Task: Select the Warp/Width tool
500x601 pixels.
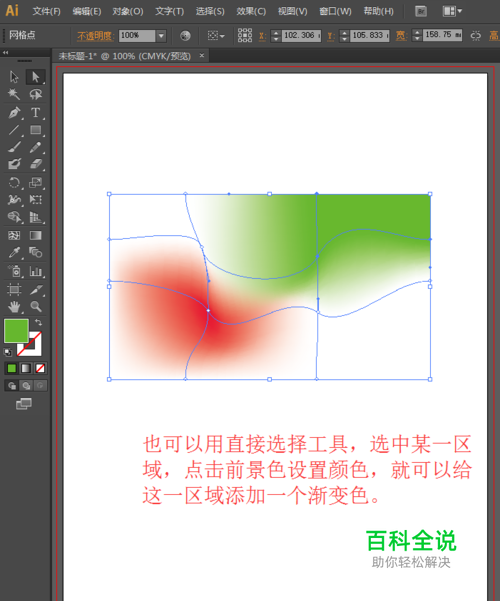Action: coord(14,200)
